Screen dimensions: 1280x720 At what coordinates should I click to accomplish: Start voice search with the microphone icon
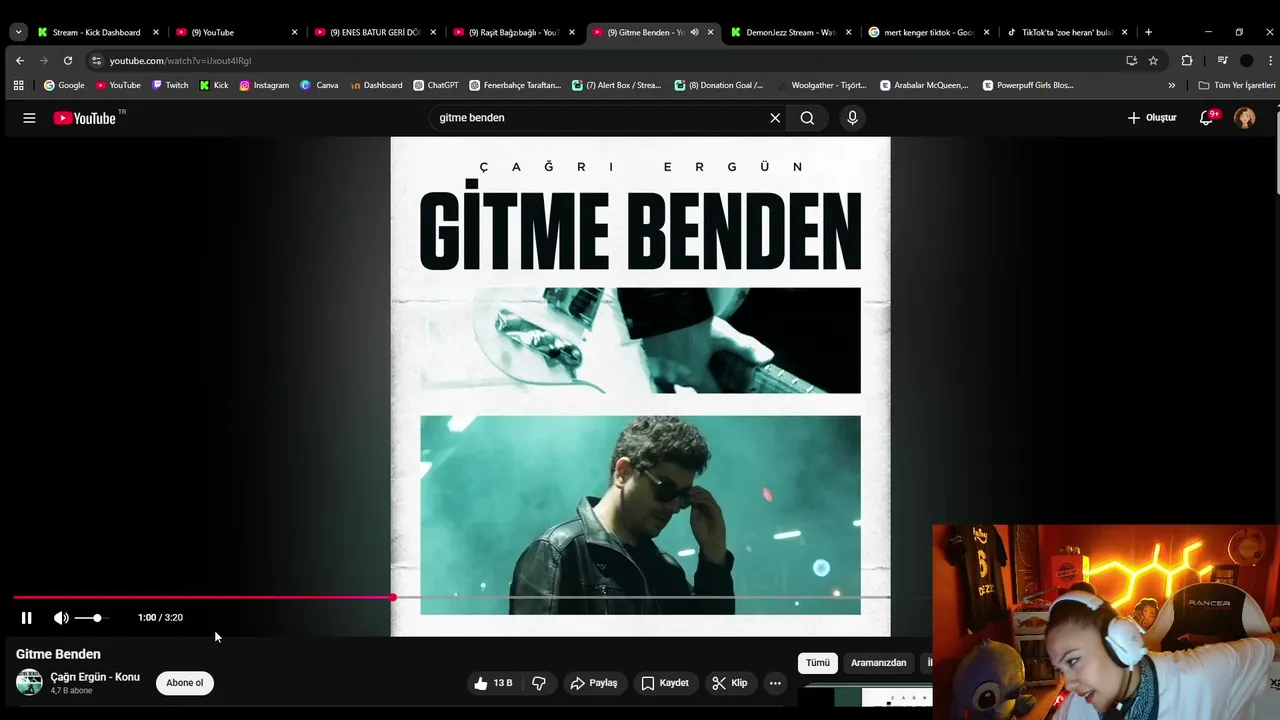point(852,118)
